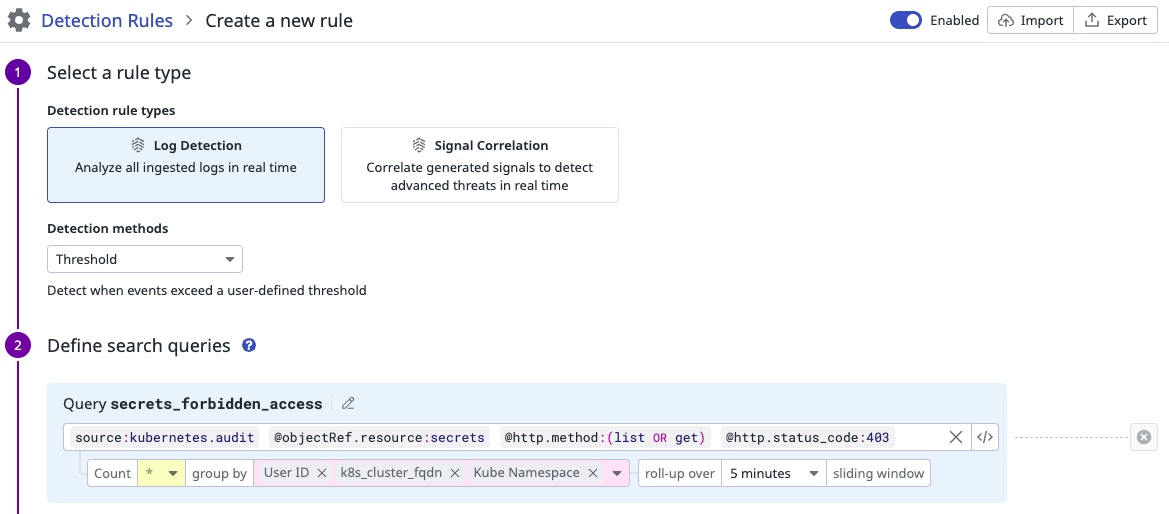Remove the User ID group-by tag
The image size is (1169, 514).
pyautogui.click(x=322, y=473)
